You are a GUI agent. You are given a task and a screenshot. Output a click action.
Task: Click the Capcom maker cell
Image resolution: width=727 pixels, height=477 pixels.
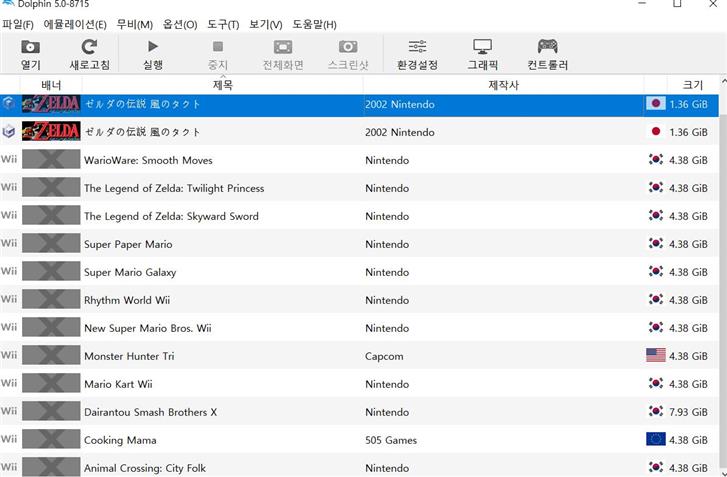point(384,356)
